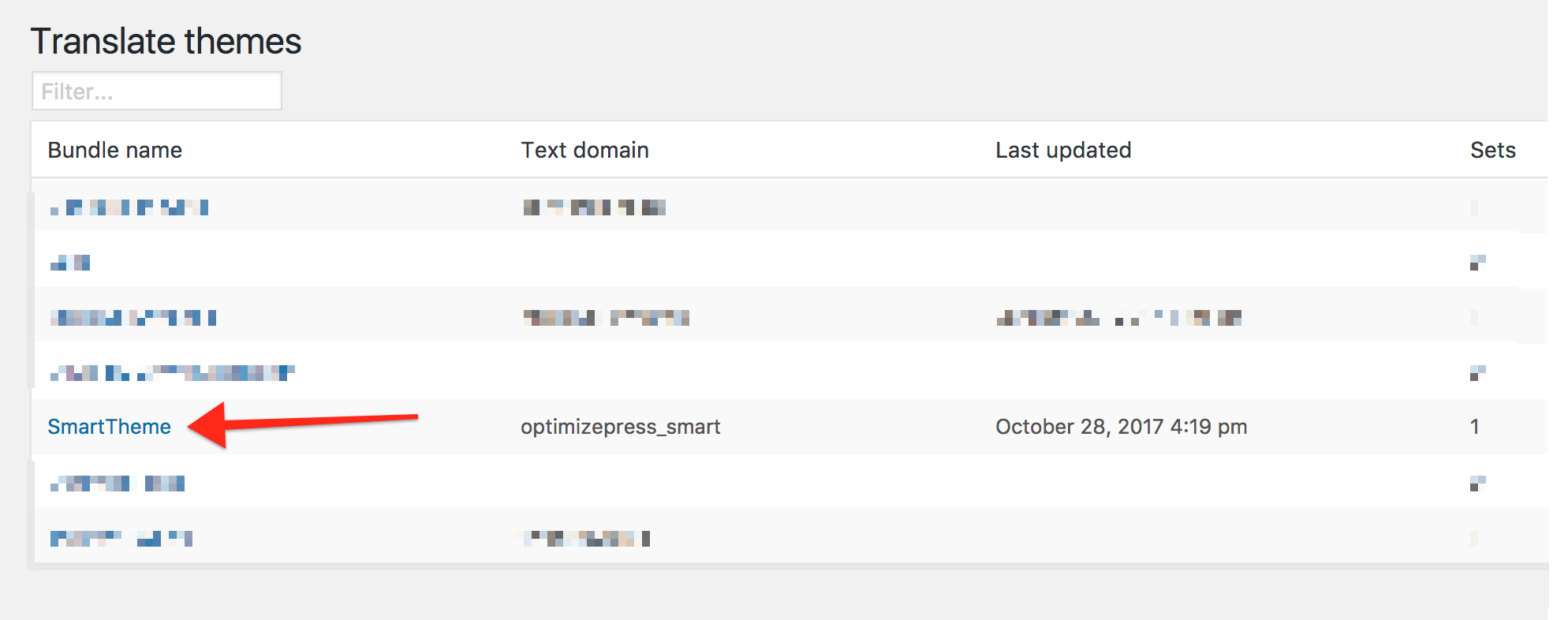
Task: Open the fourth bundle link in the table
Action: click(x=170, y=371)
